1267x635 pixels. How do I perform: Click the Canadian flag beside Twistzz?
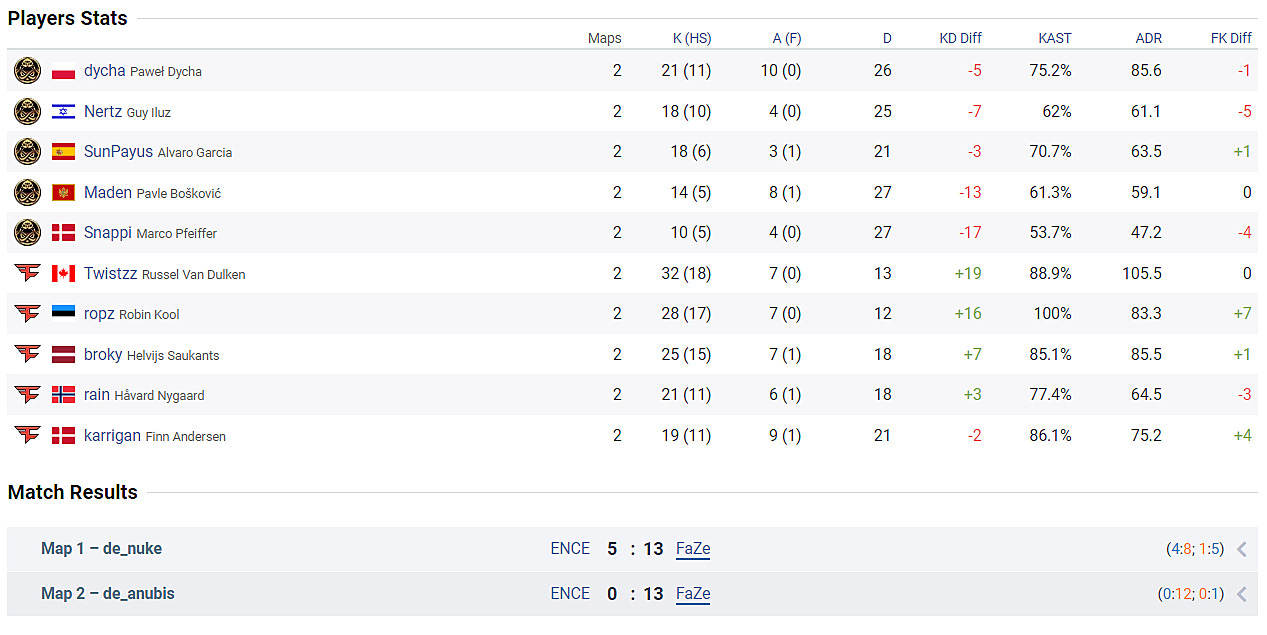[63, 273]
